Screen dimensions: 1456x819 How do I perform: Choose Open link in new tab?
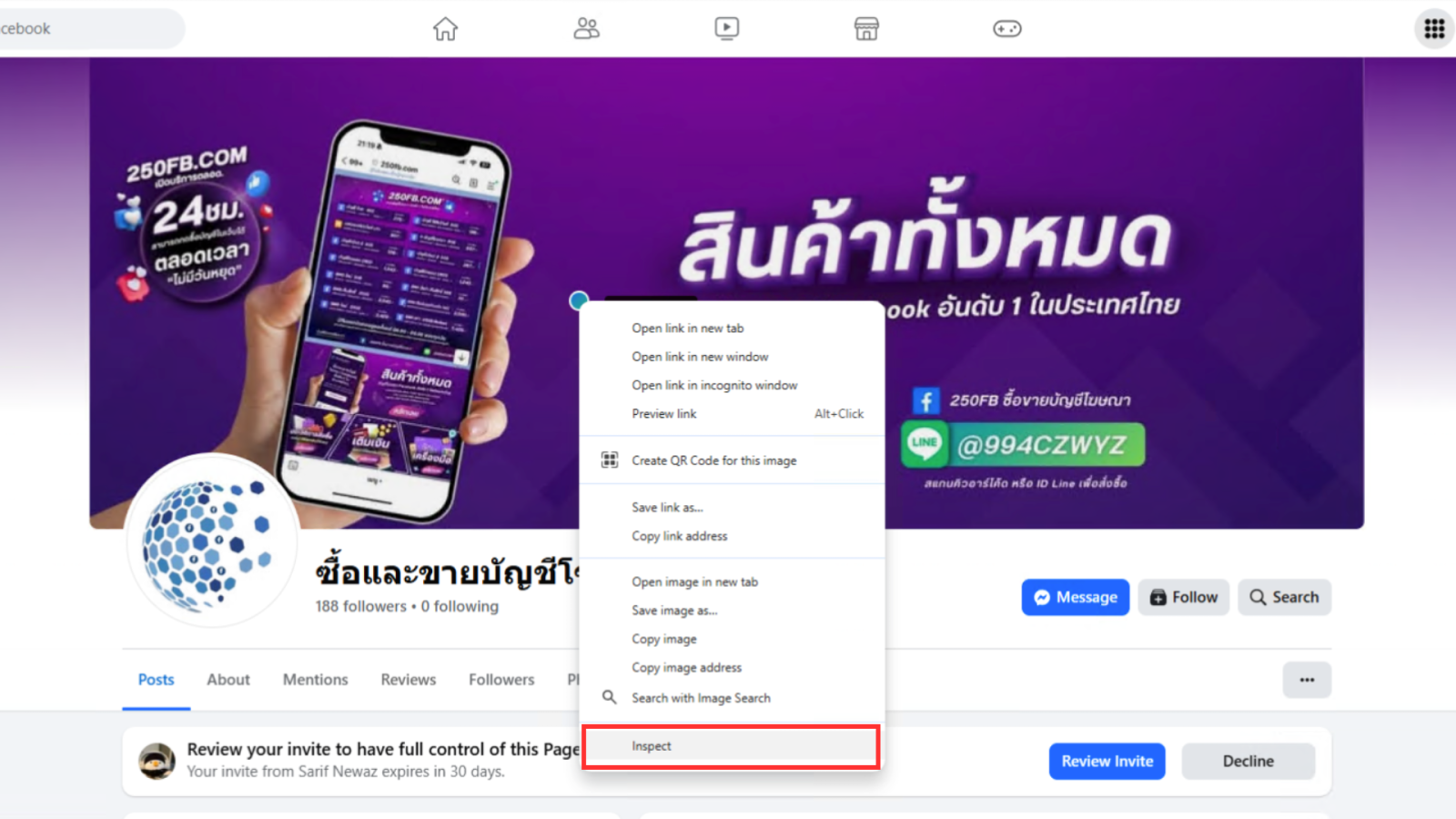pos(687,328)
